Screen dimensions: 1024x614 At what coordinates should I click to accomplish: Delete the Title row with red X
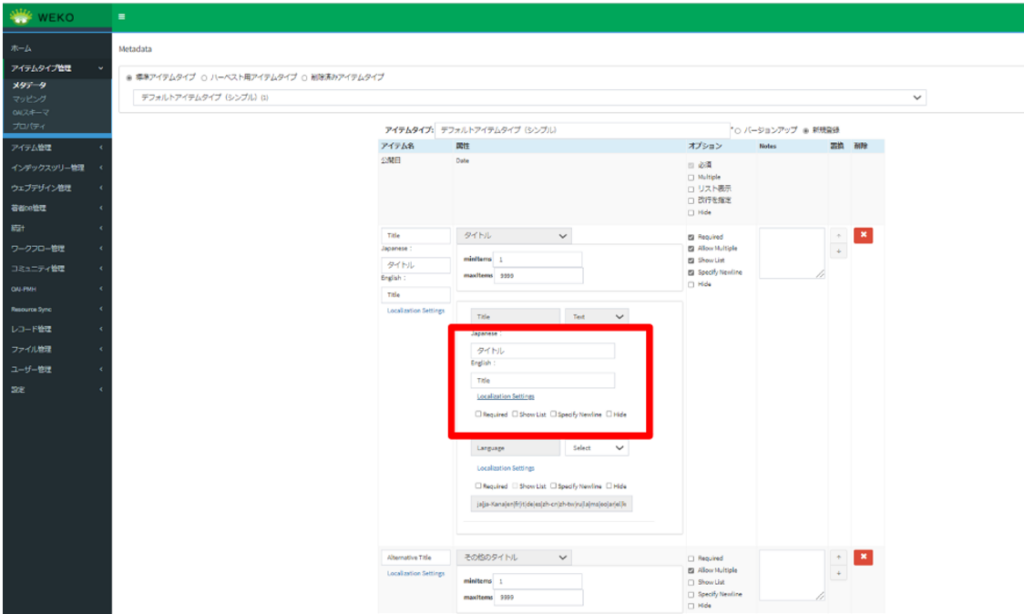tap(863, 235)
